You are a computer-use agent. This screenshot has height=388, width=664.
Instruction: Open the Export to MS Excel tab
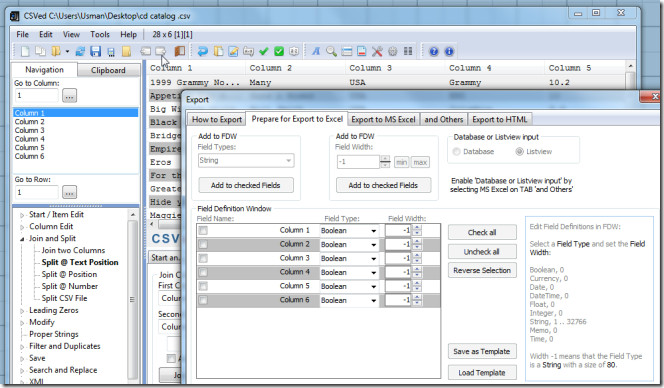click(383, 119)
